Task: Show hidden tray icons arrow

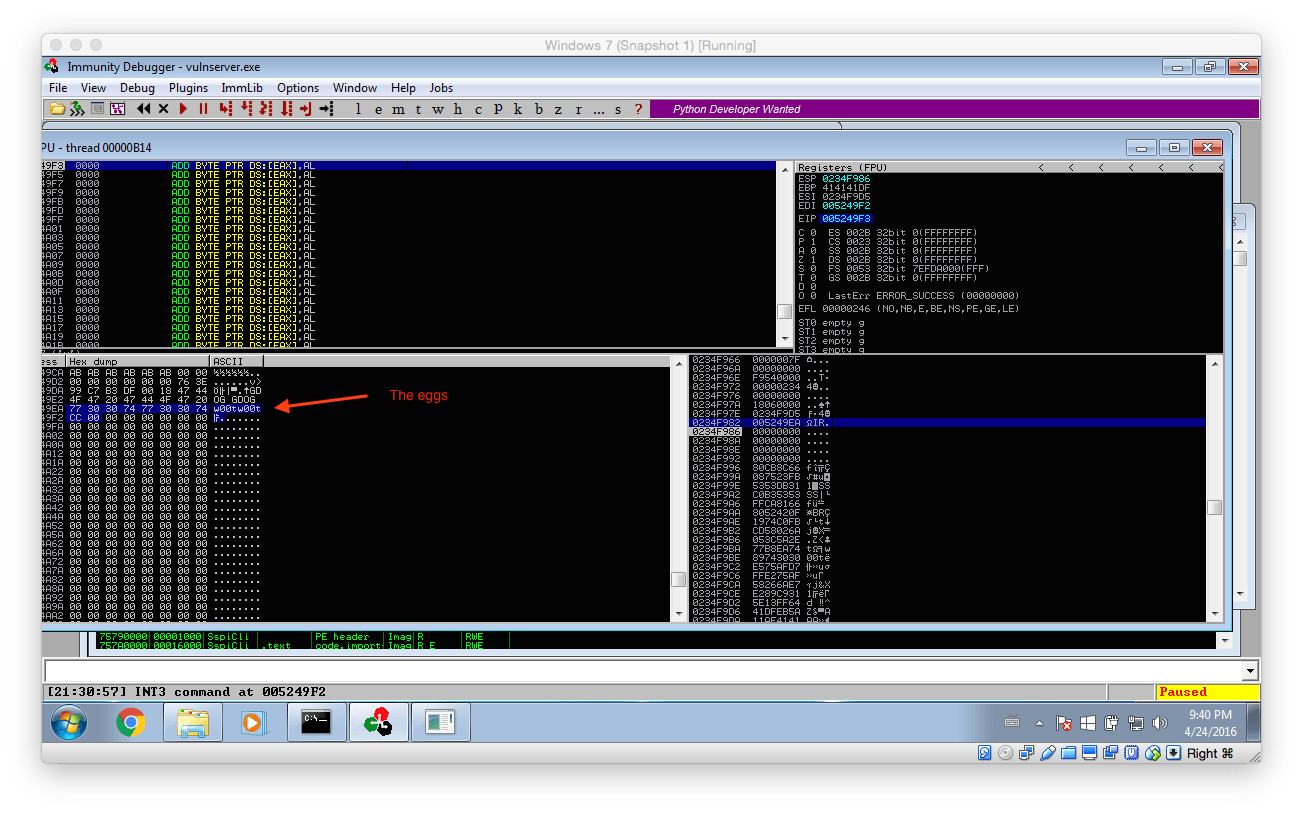Action: [x=1039, y=723]
